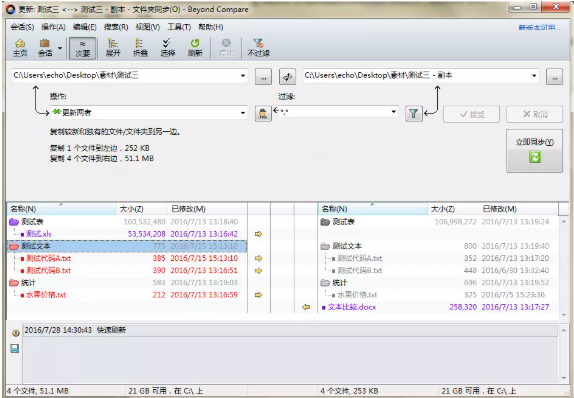Click the right 大小(Z) column header

tap(453, 209)
